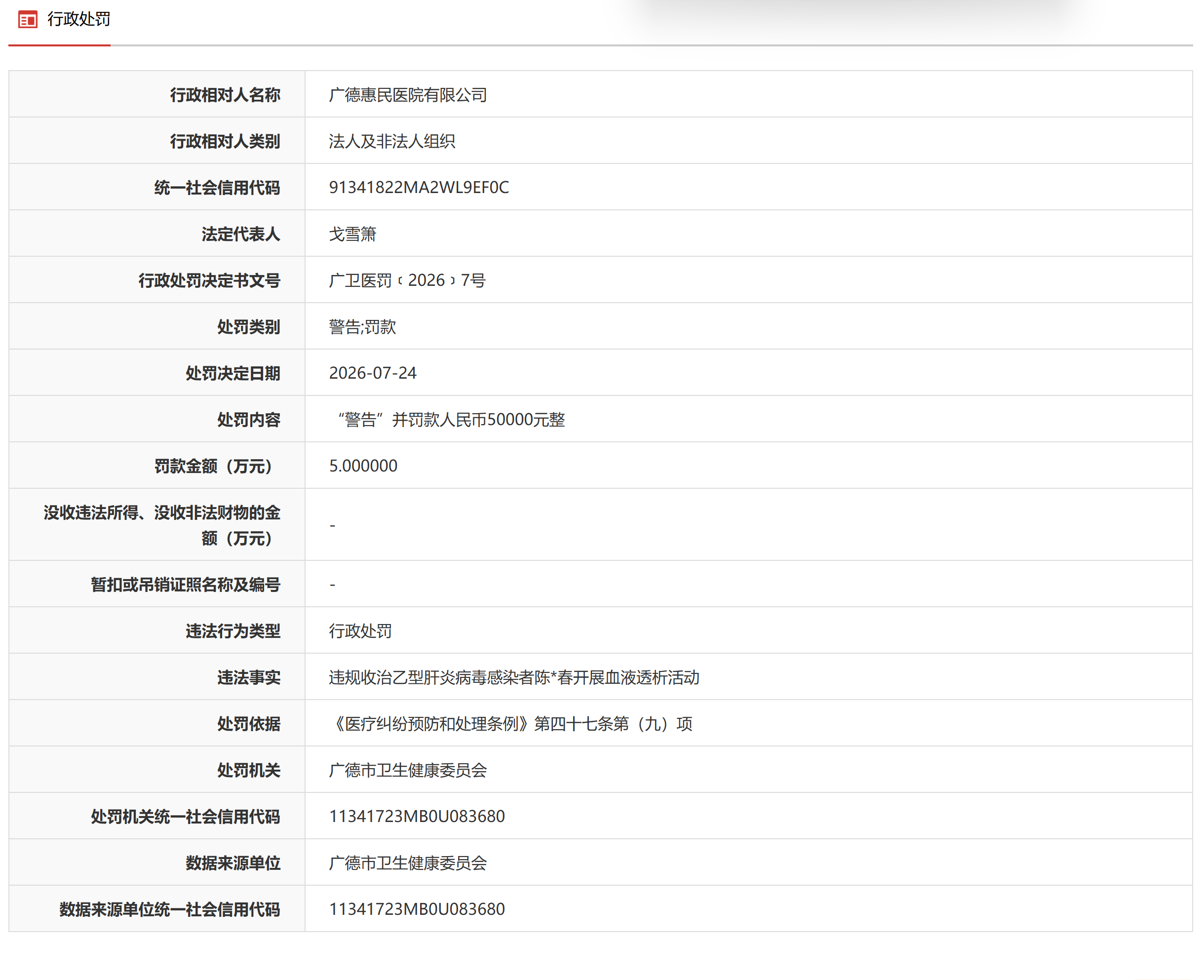This screenshot has width=1204, height=980.
Task: Click the label 处罚类别
Action: tap(249, 326)
